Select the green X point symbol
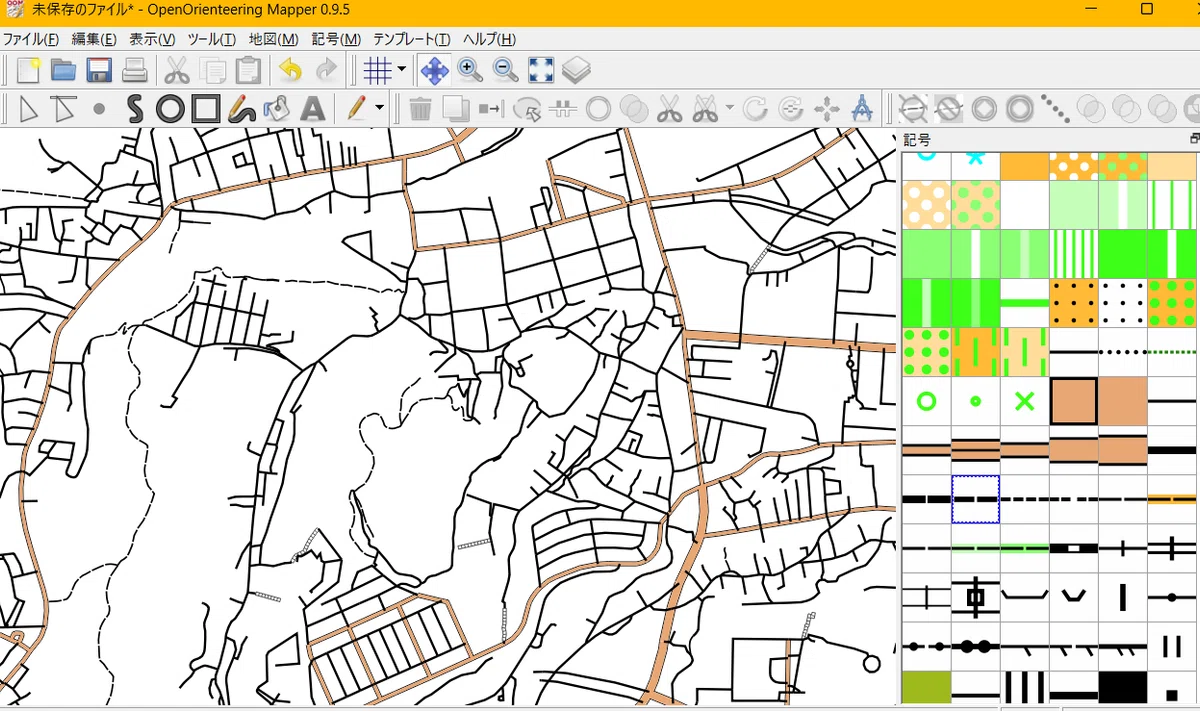The image size is (1200, 711). click(x=1024, y=401)
